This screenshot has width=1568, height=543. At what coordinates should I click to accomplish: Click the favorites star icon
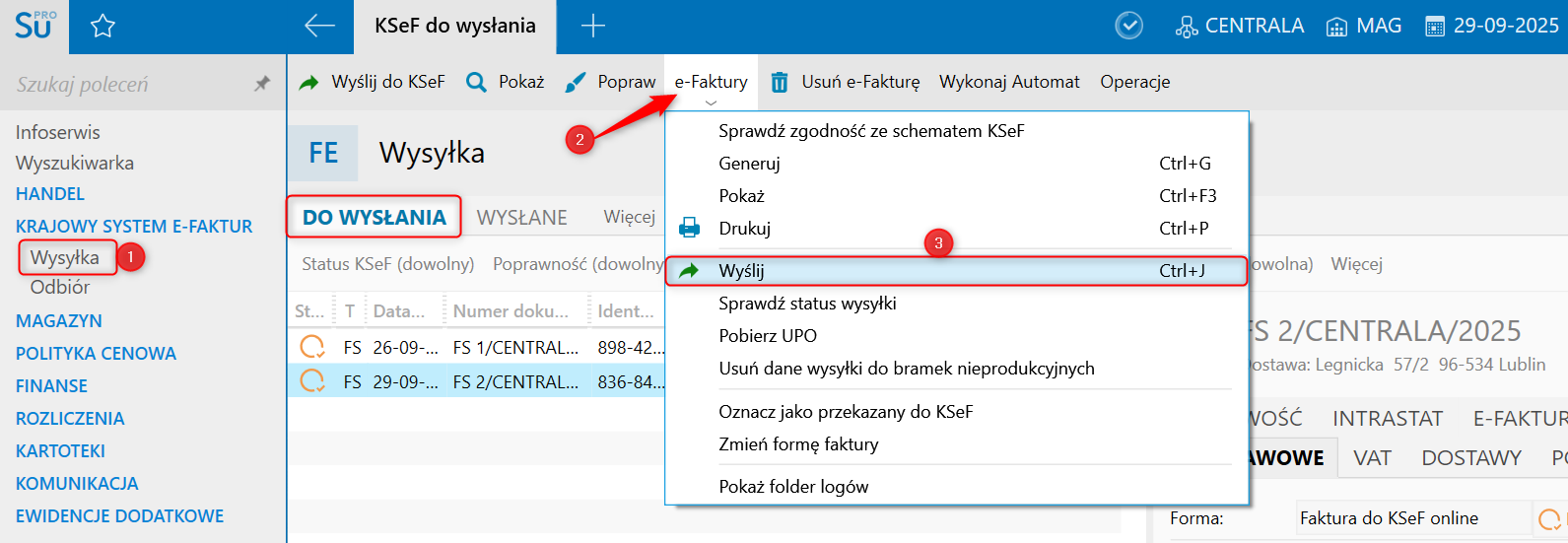click(x=102, y=27)
